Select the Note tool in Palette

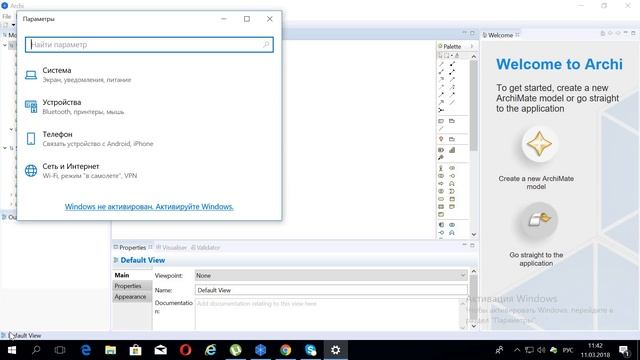(x=441, y=121)
